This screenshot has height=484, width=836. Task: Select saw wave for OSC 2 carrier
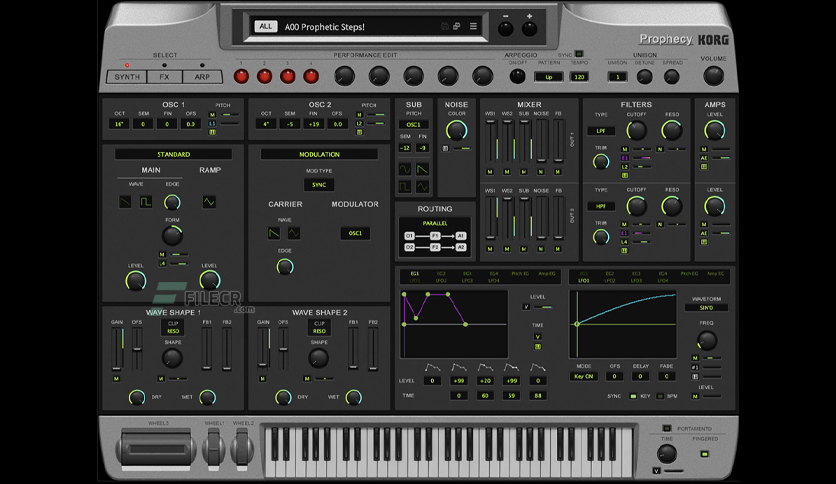(x=274, y=233)
